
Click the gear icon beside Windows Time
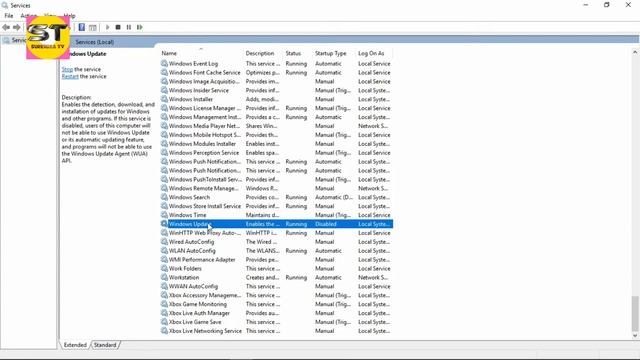tap(164, 215)
